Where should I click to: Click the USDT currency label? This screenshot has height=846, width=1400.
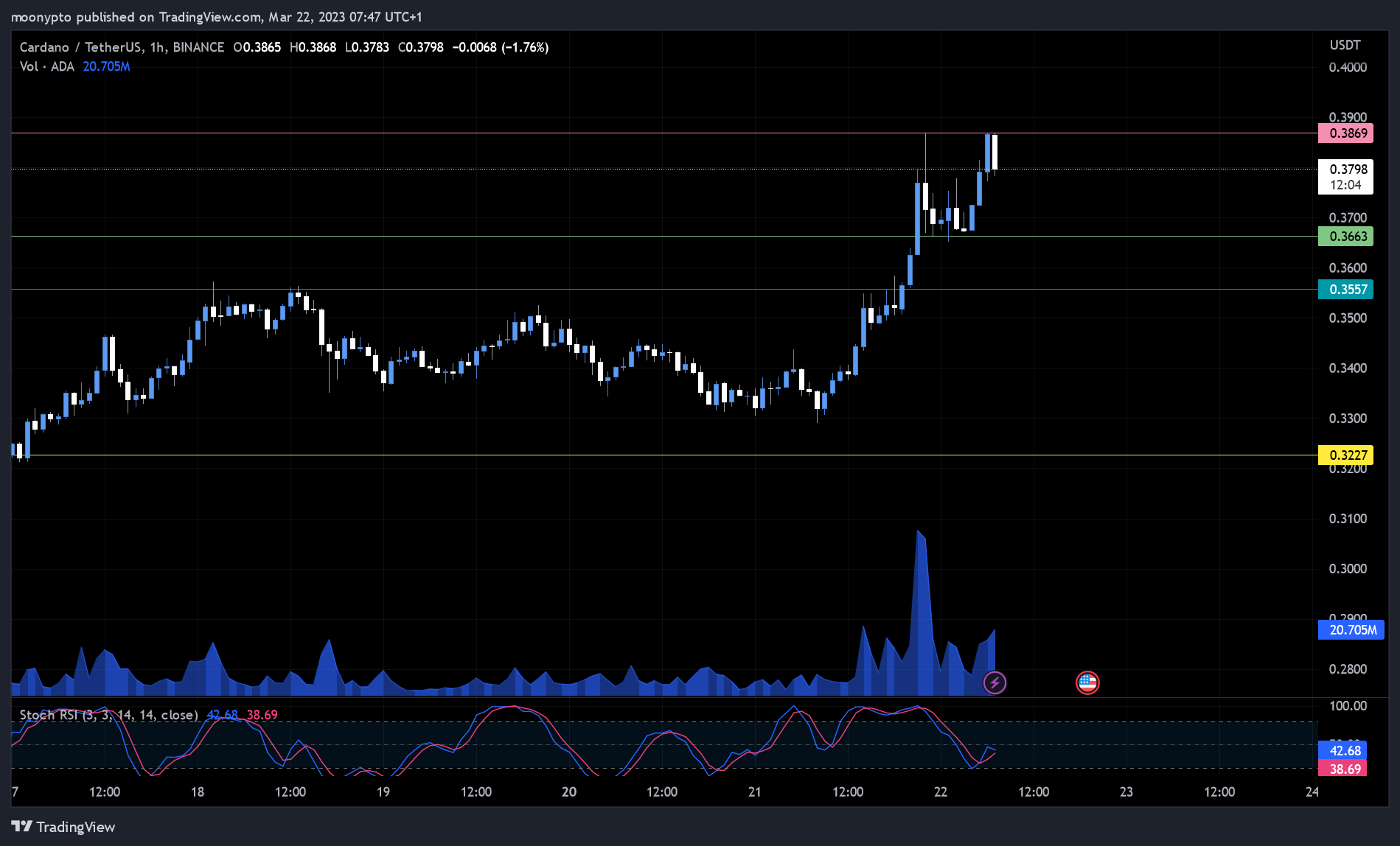pyautogui.click(x=1345, y=45)
